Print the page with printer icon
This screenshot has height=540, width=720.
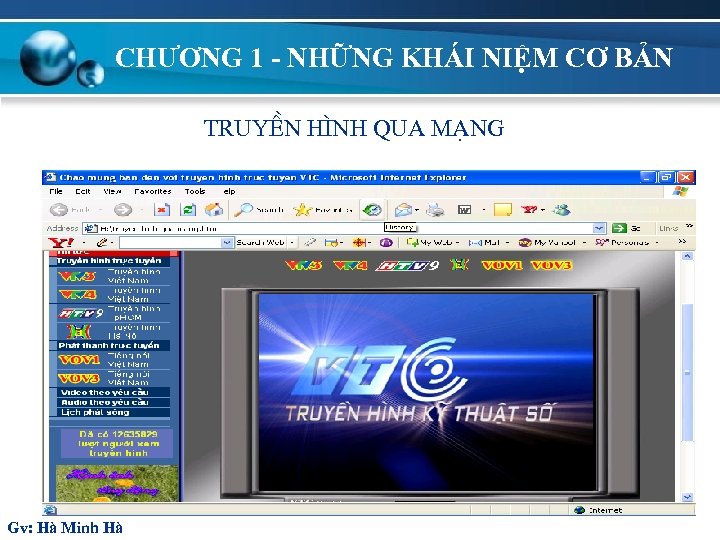click(x=435, y=210)
